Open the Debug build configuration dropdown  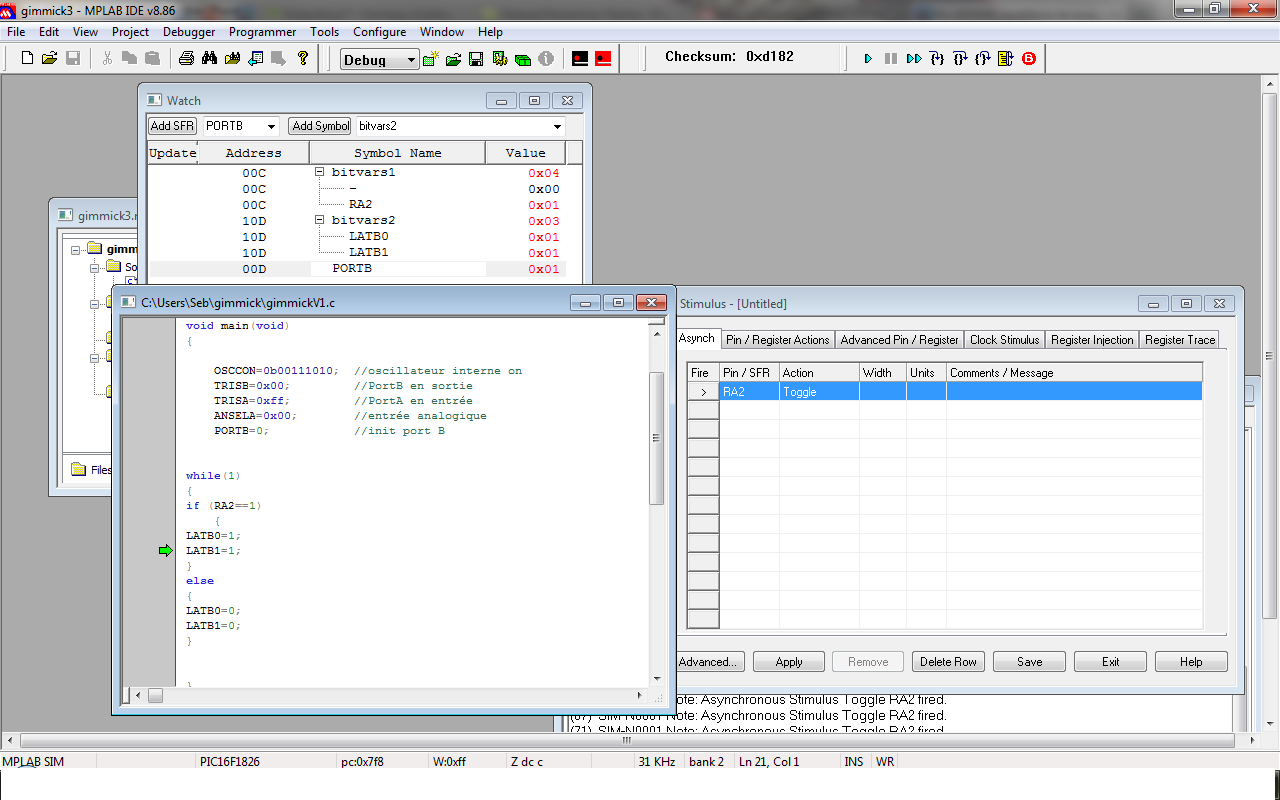pyautogui.click(x=410, y=60)
